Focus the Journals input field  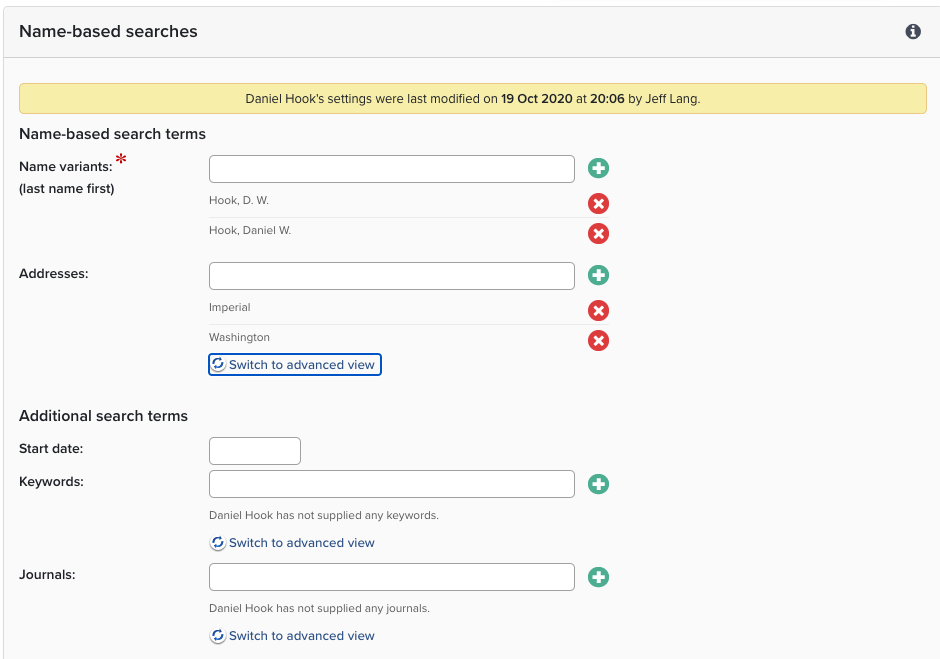[x=391, y=577]
